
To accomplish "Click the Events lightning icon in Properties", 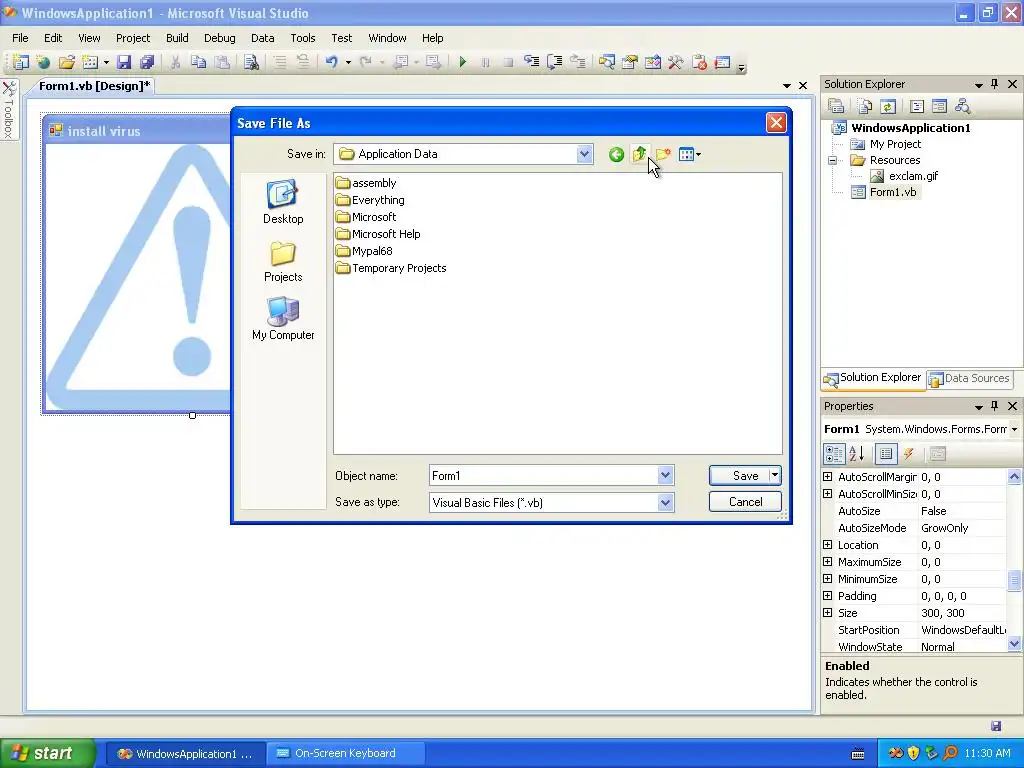I will 908,453.
